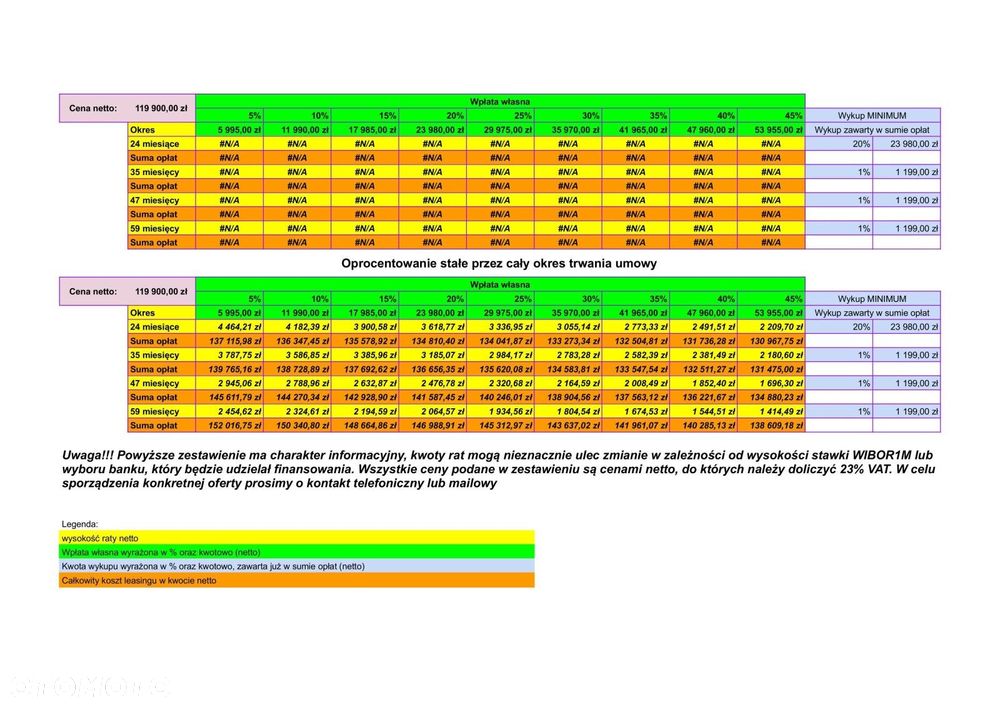This screenshot has width=1000, height=707.
Task: Select the 138 609,18 zł total cost cell
Action: tap(771, 425)
